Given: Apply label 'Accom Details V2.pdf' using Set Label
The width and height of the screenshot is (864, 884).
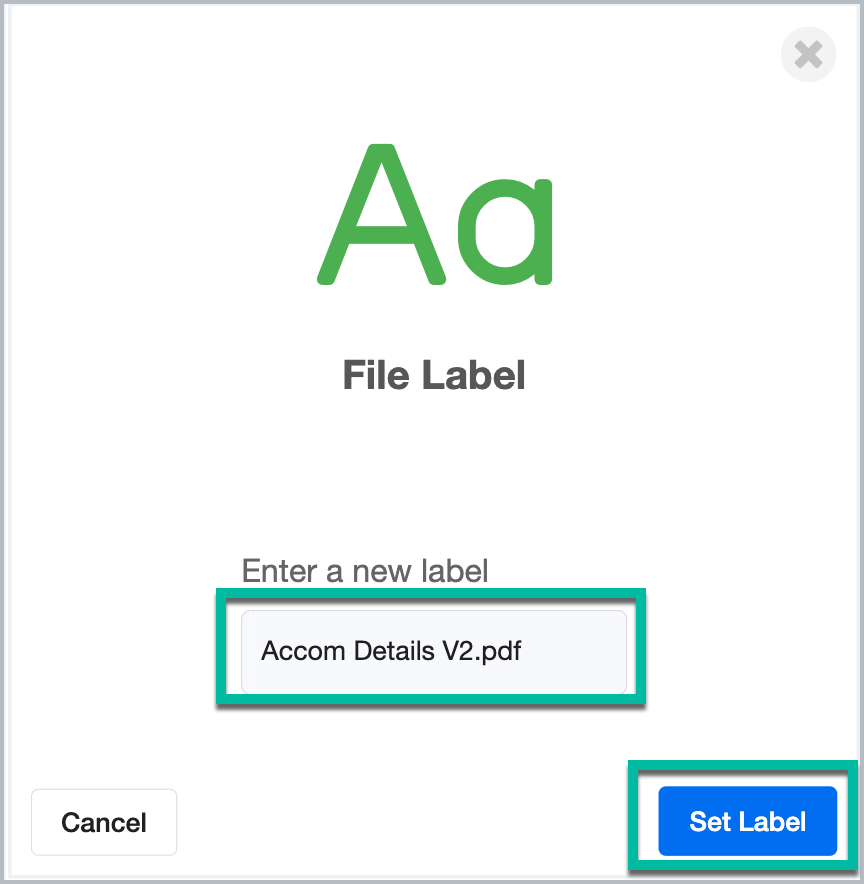Looking at the screenshot, I should point(747,821).
